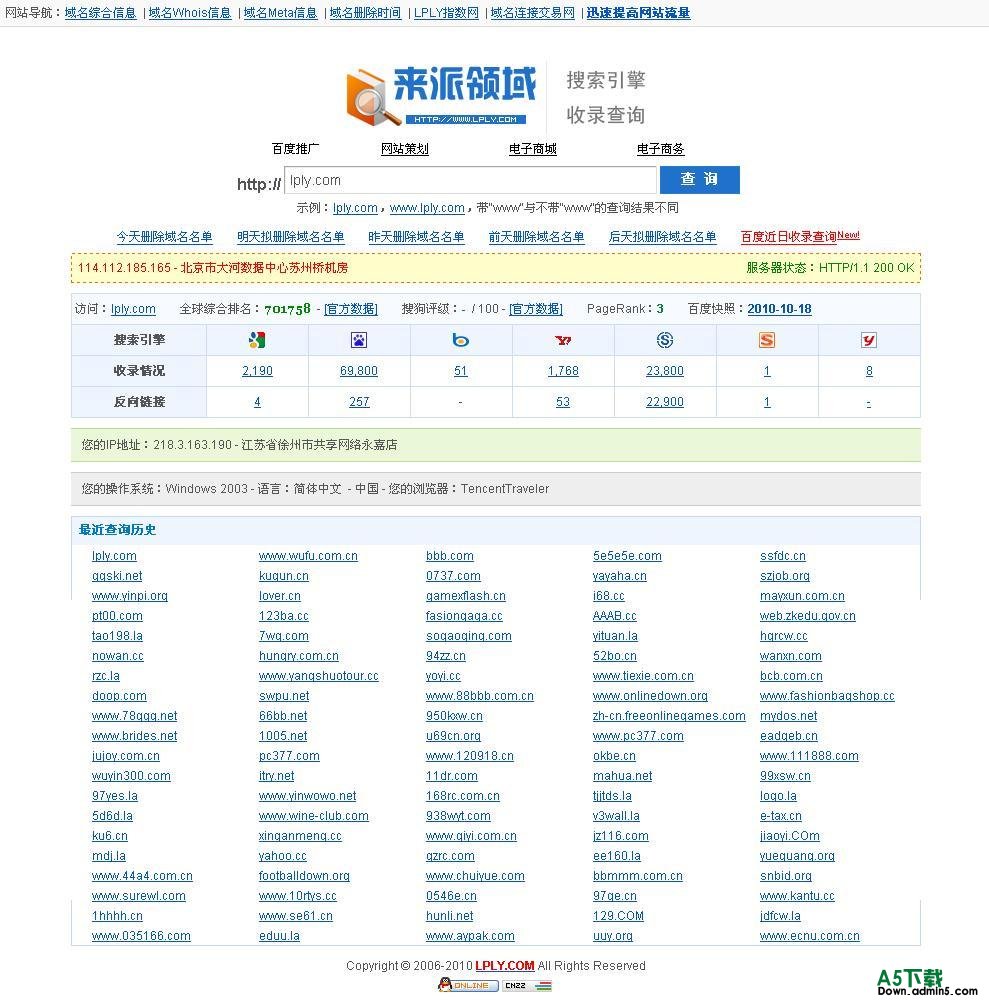Open 今天删除域名名单 link
989x1001 pixels.
[164, 237]
